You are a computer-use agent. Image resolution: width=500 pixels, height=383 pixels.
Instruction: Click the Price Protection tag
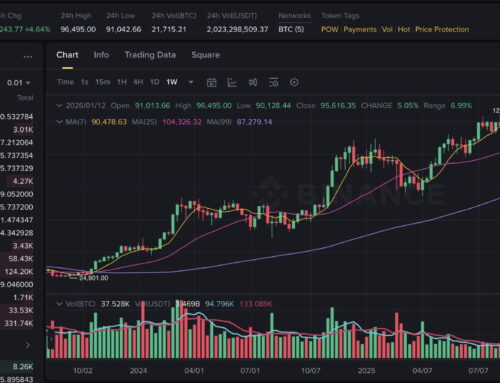pyautogui.click(x=442, y=29)
